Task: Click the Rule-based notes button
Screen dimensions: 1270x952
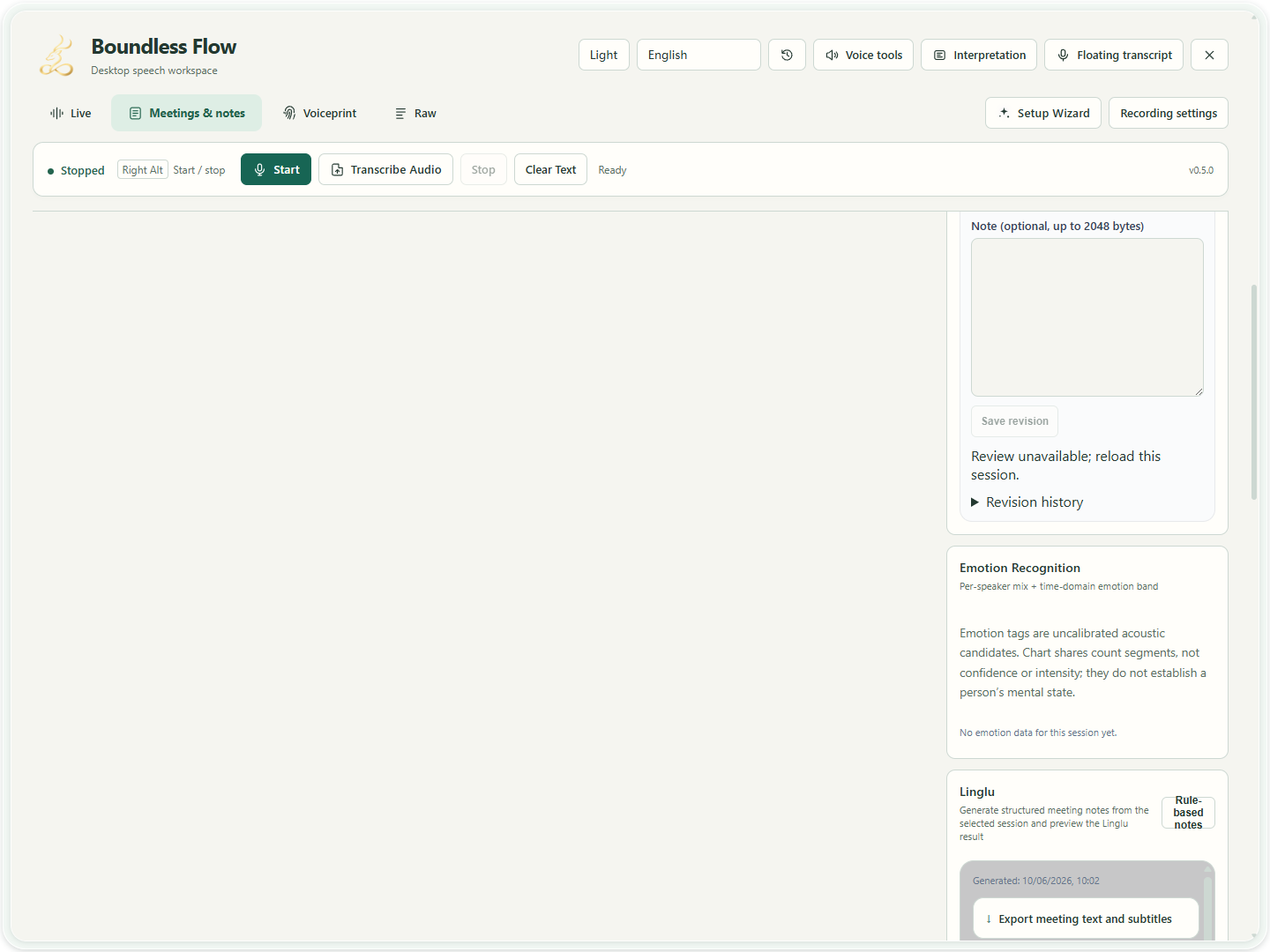Action: point(1188,813)
